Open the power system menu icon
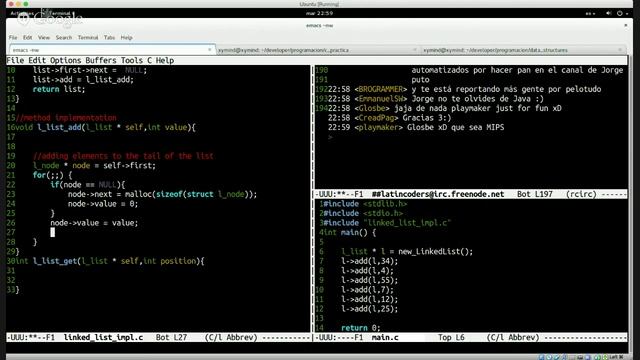This screenshot has height=360, width=640. (x=620, y=13)
